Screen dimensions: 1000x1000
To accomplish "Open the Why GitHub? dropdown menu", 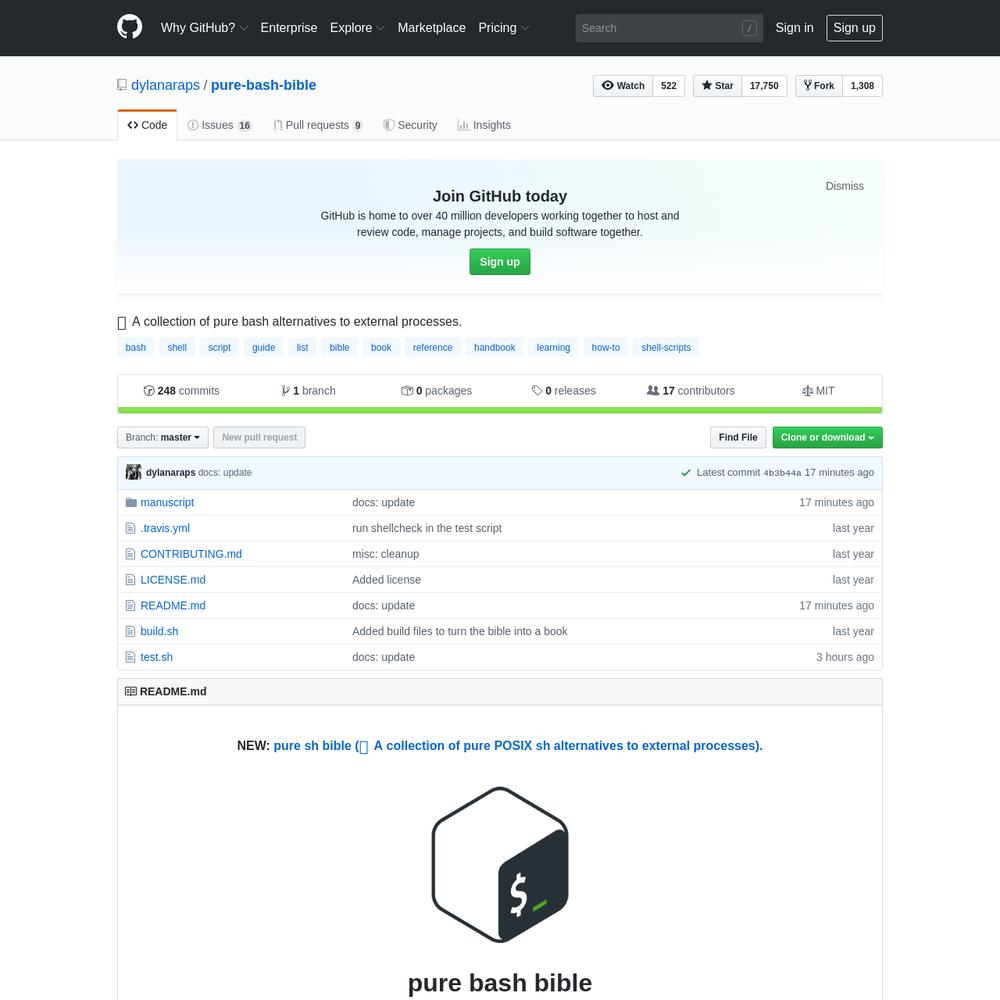I will click(204, 28).
